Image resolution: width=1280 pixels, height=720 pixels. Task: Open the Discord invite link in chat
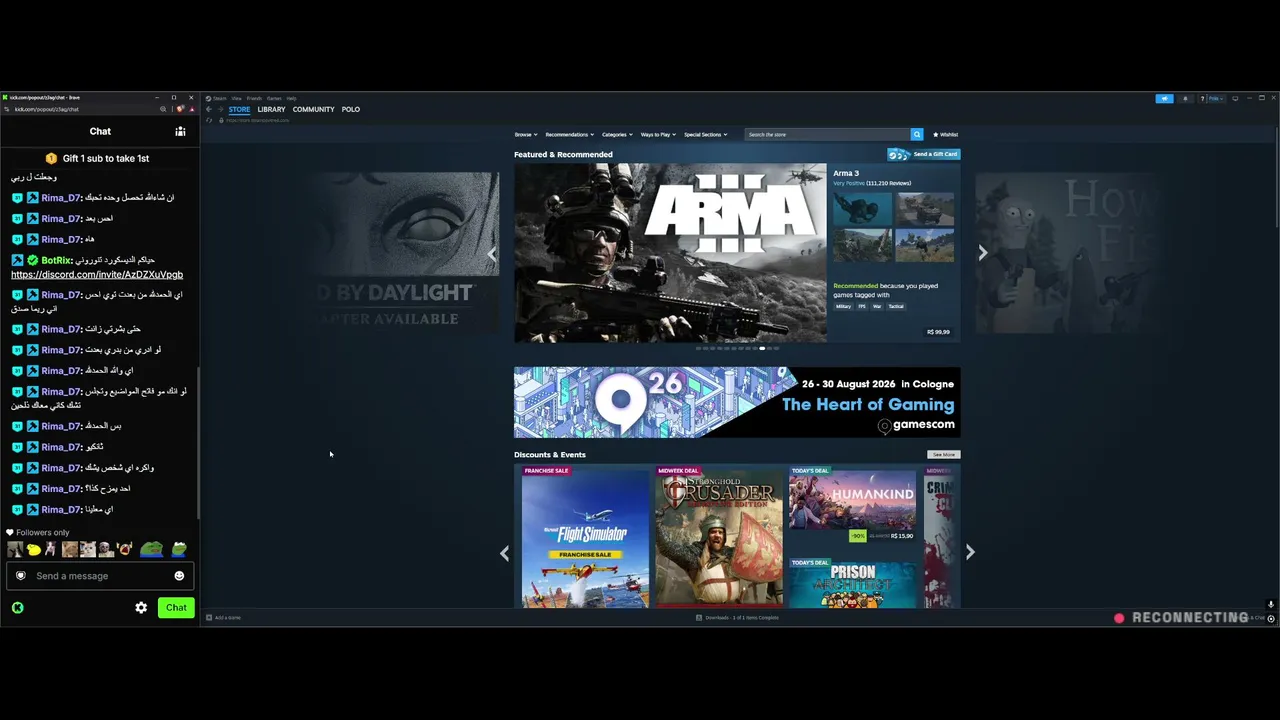[97, 275]
